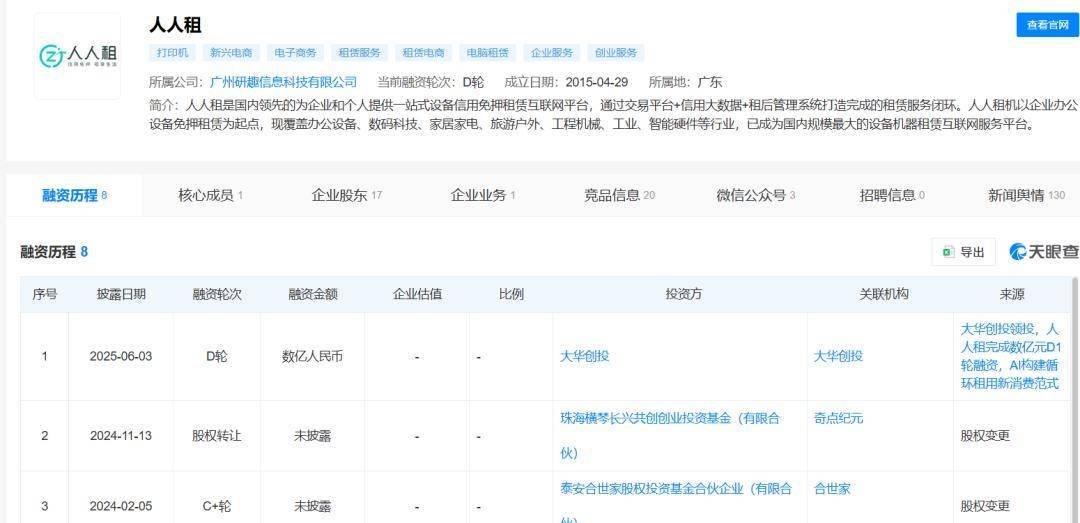1080x523 pixels.
Task: Select the 招聘信息 tab
Action: [892, 195]
